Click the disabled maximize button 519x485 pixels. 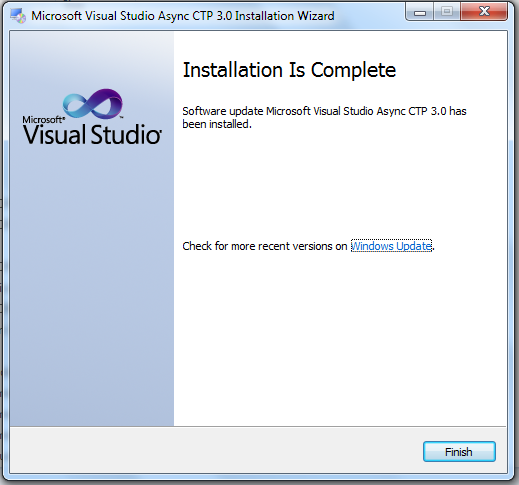click(447, 12)
